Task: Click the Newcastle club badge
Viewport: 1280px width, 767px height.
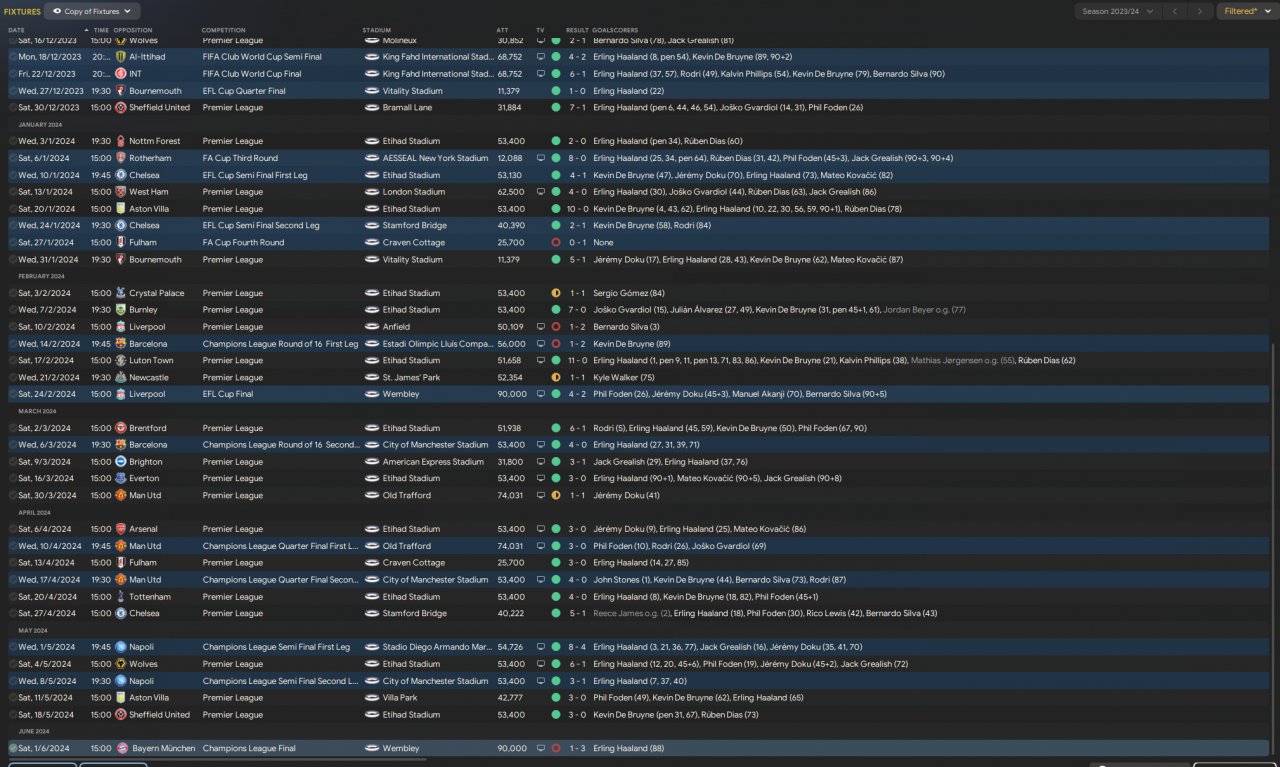Action: pos(120,377)
